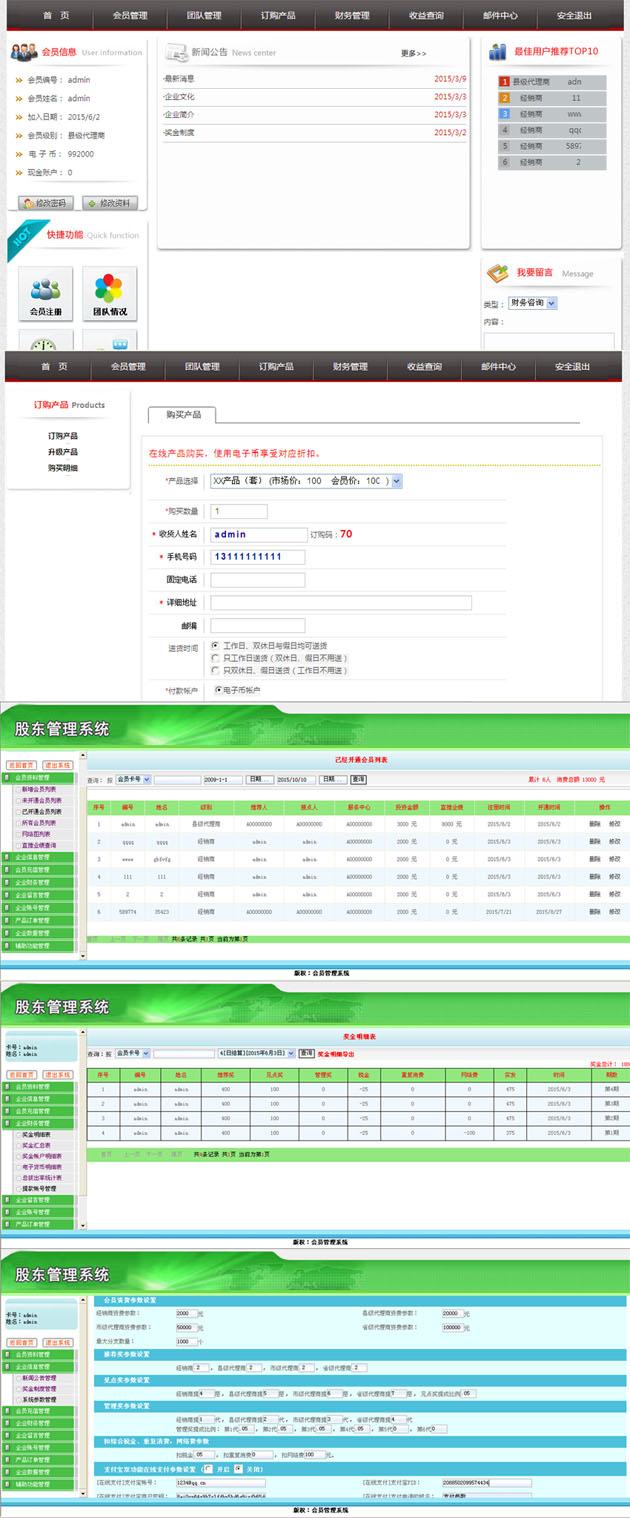Click the 我要留言 message icon
The image size is (630, 1518).
(x=498, y=273)
